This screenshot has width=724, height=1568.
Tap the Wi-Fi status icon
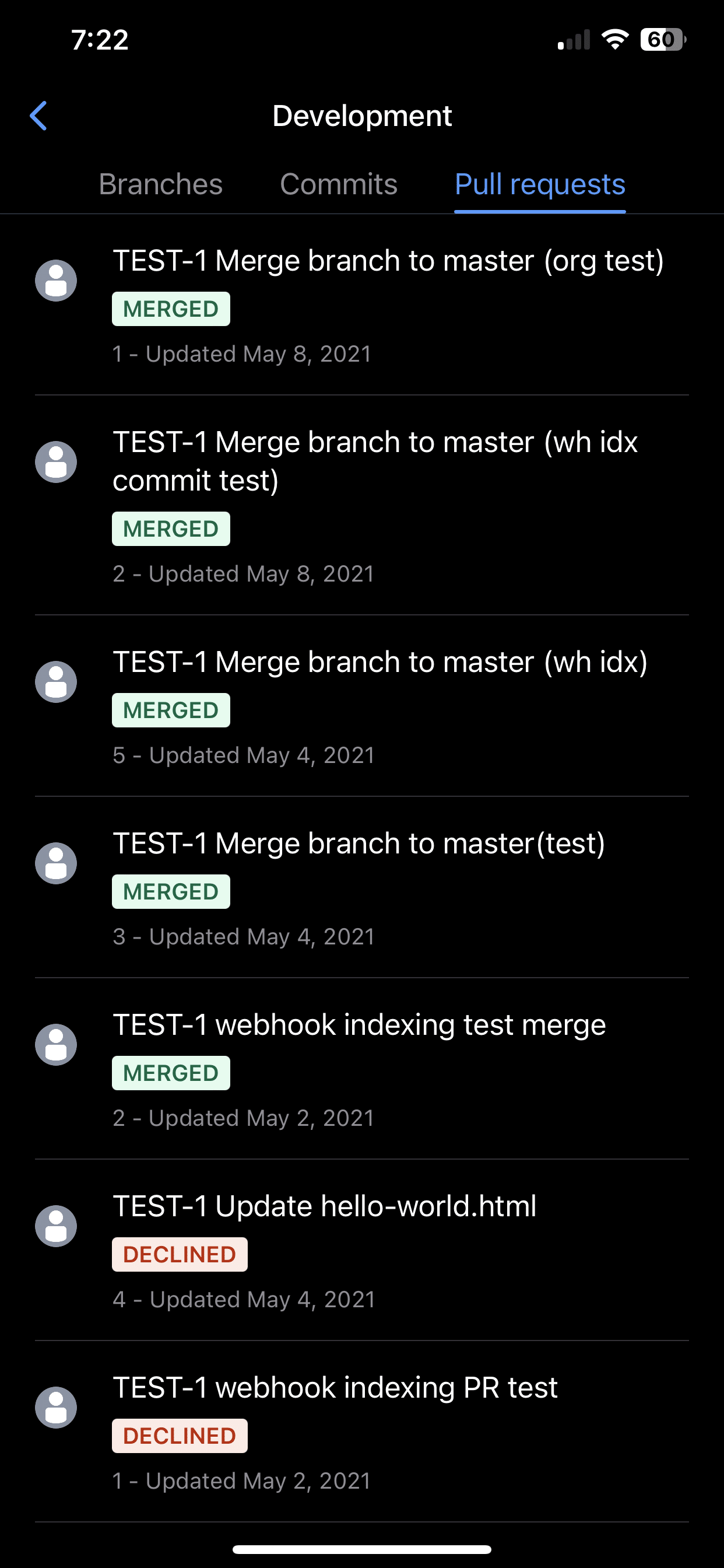pos(614,40)
